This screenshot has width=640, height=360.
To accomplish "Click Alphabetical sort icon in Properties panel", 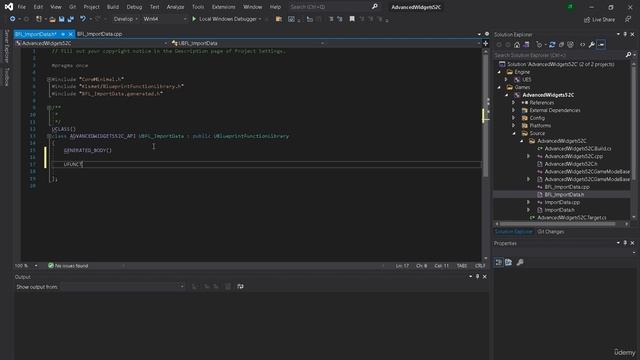I will click(509, 262).
